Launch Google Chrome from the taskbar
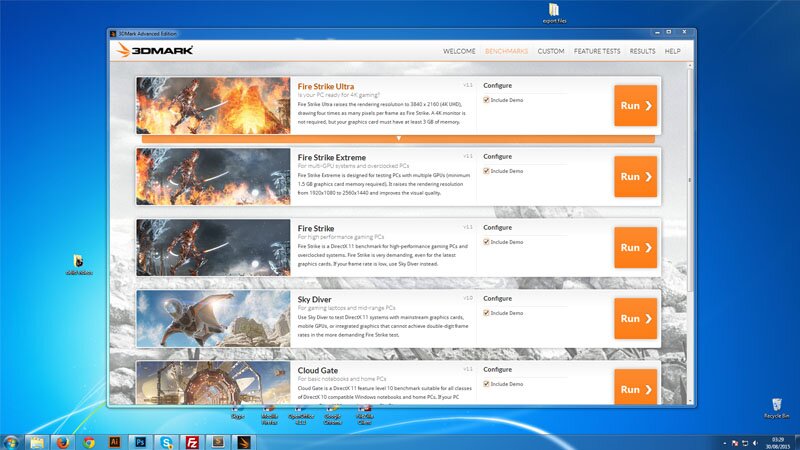The image size is (800, 450). [x=89, y=442]
